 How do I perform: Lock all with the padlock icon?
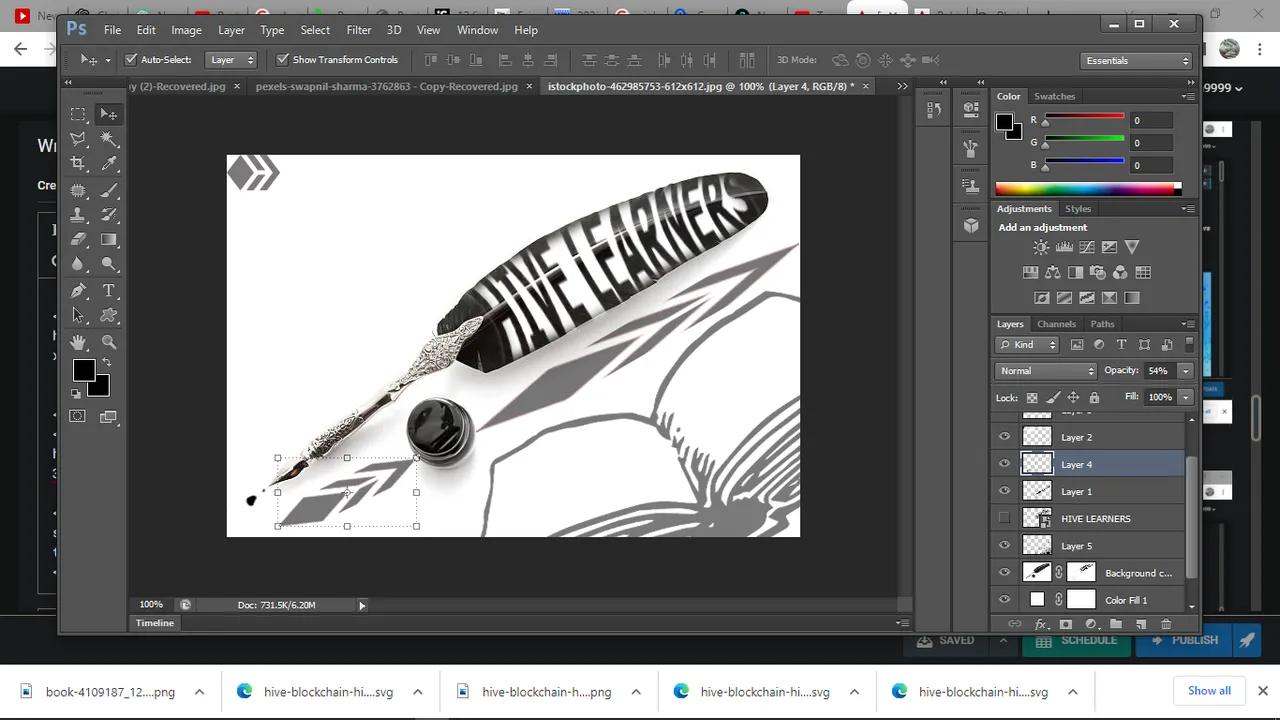click(x=1094, y=397)
